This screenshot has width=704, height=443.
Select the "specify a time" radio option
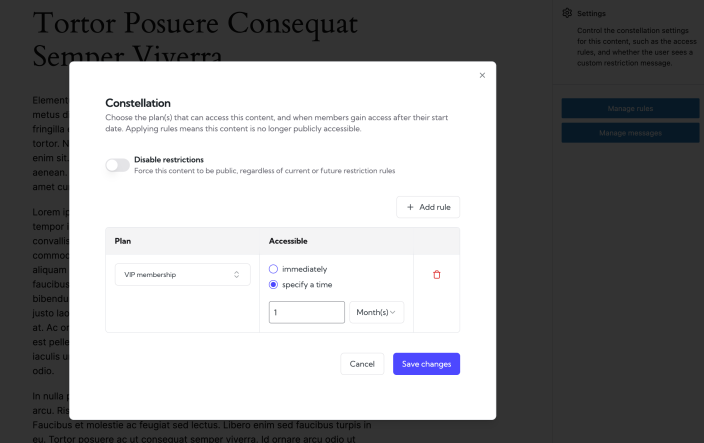[x=274, y=285]
